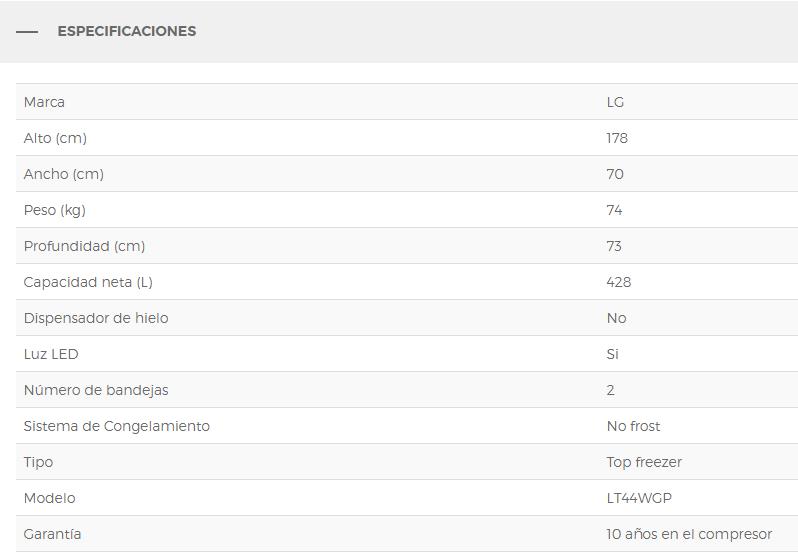Image resolution: width=798 pixels, height=559 pixels.
Task: Collapse the Especificaciones section minus icon
Action: click(27, 32)
